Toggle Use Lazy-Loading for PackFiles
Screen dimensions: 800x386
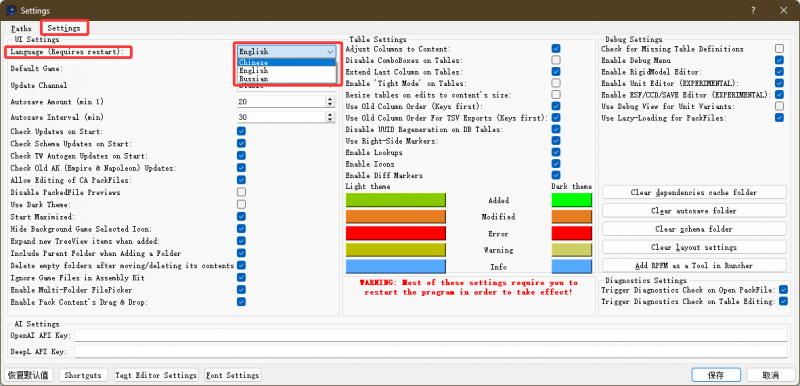click(779, 118)
